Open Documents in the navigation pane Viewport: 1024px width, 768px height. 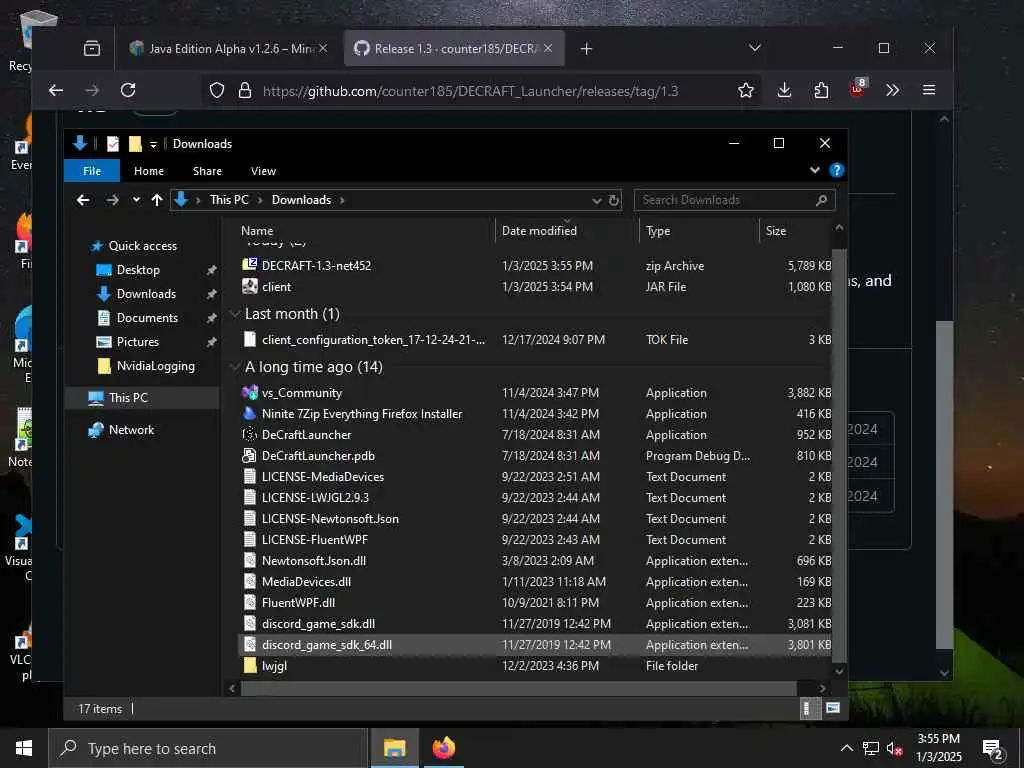[147, 318]
